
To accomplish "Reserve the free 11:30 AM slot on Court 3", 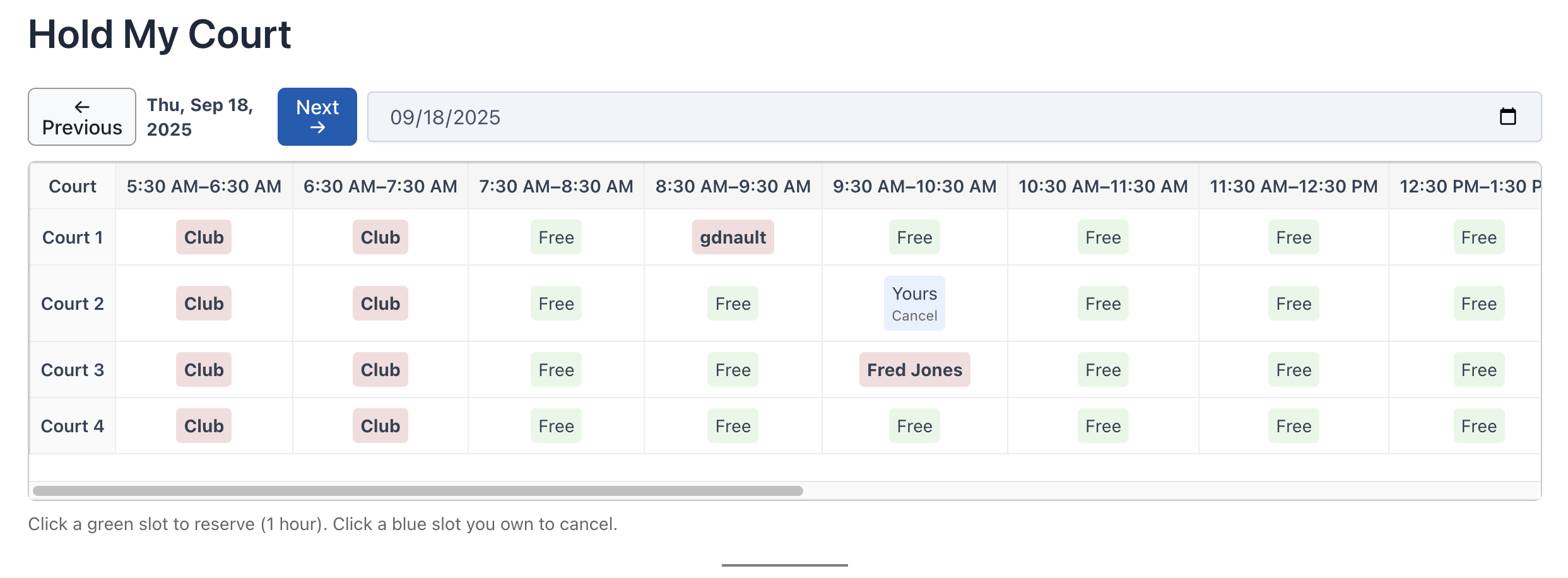I will (1293, 370).
